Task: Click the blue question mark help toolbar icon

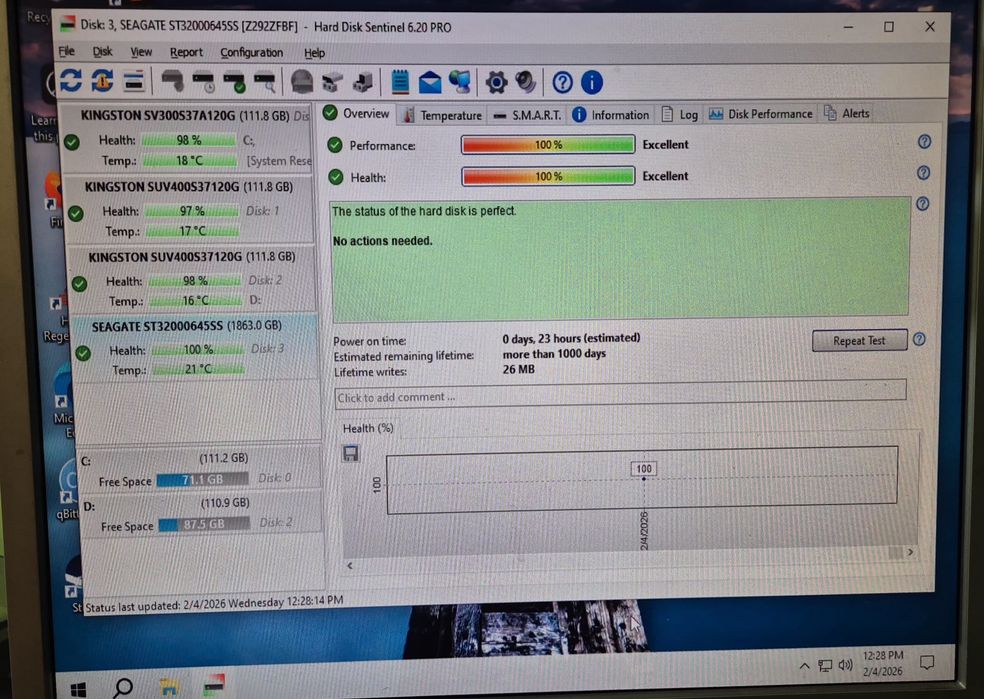Action: (x=562, y=82)
